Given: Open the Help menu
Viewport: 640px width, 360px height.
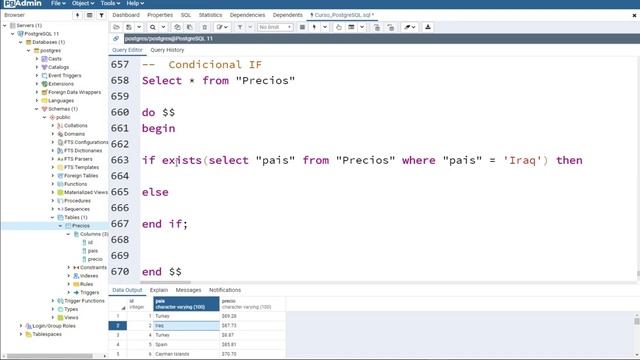Looking at the screenshot, I should click(x=135, y=3).
